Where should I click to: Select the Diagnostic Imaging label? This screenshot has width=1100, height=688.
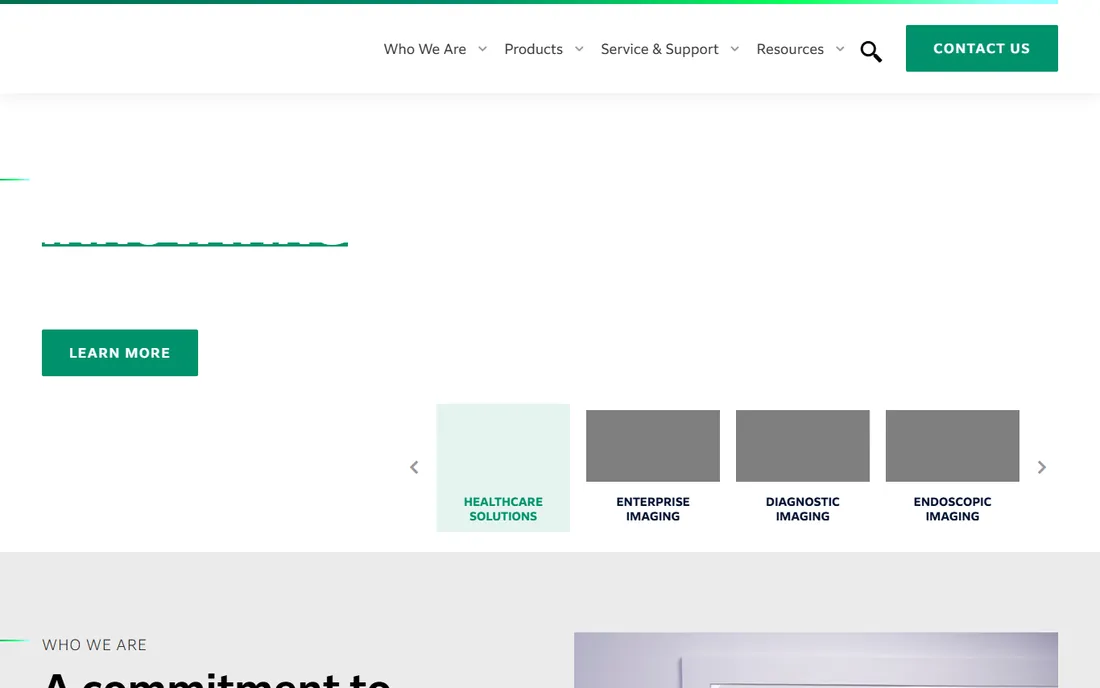pyautogui.click(x=803, y=509)
